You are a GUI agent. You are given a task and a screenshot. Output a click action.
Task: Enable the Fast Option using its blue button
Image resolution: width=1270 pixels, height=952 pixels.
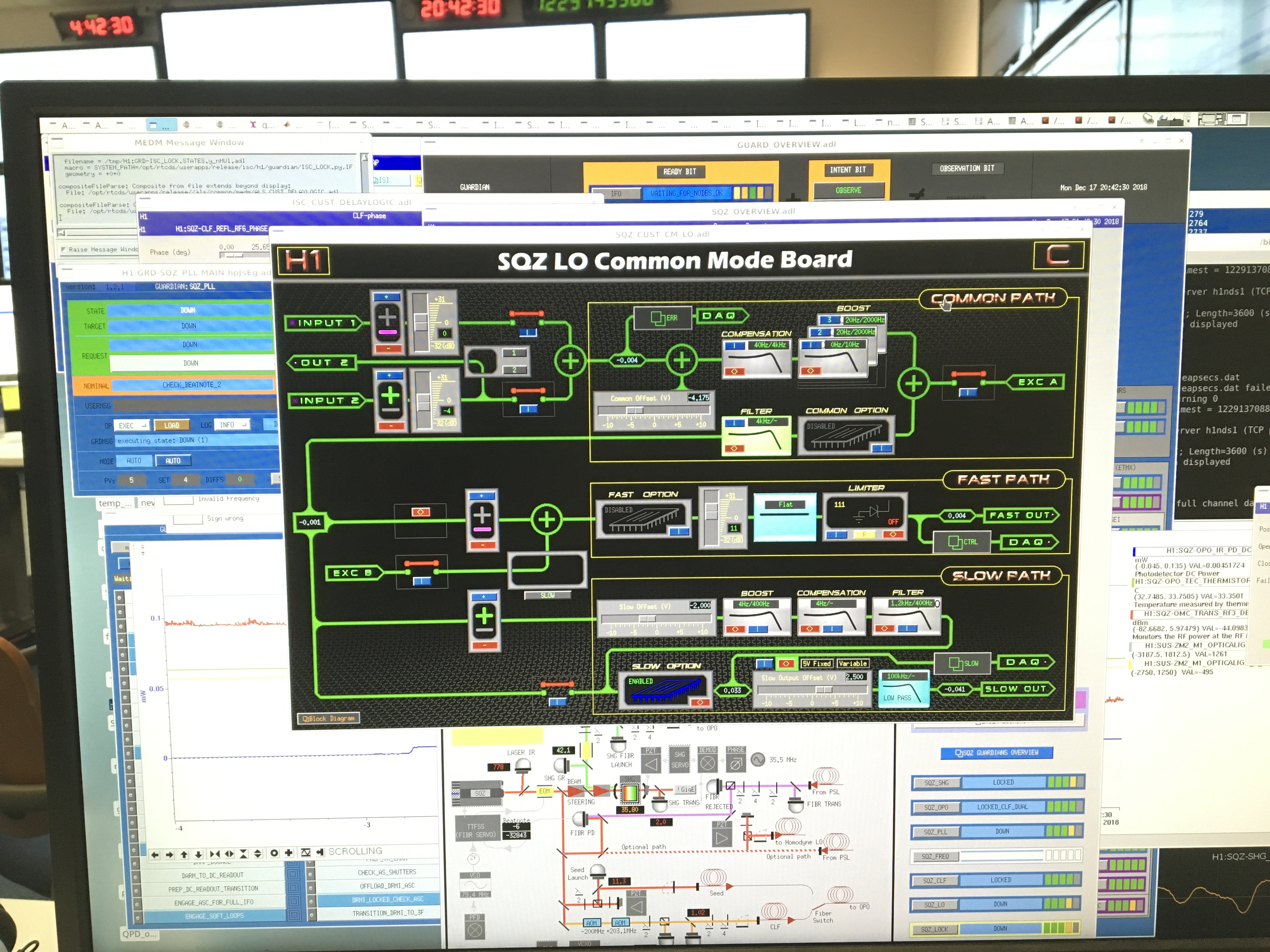[x=679, y=532]
